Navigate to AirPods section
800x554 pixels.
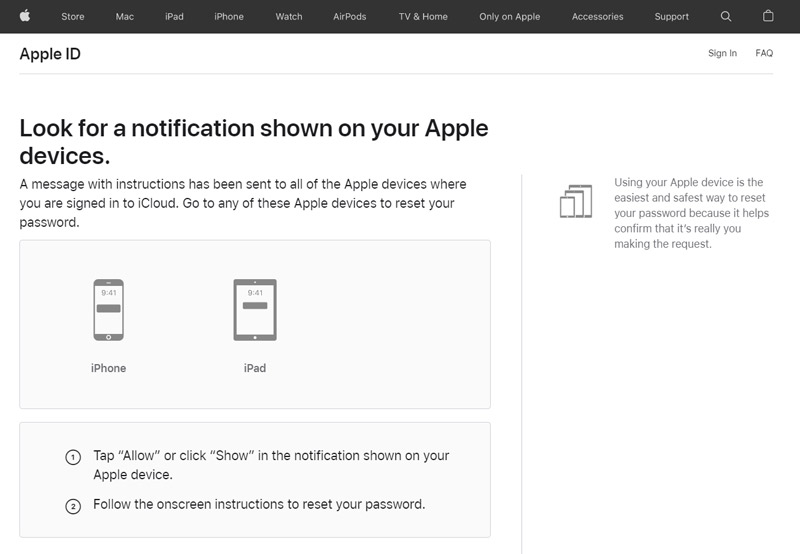(x=349, y=16)
